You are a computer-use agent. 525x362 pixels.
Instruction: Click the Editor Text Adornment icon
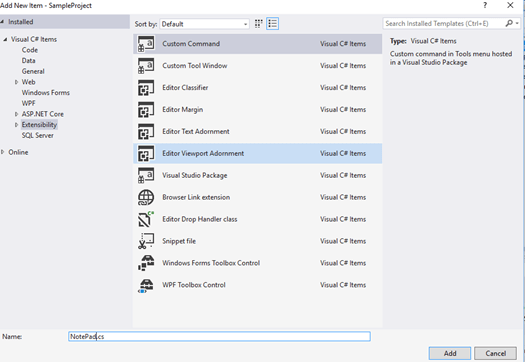(x=146, y=132)
